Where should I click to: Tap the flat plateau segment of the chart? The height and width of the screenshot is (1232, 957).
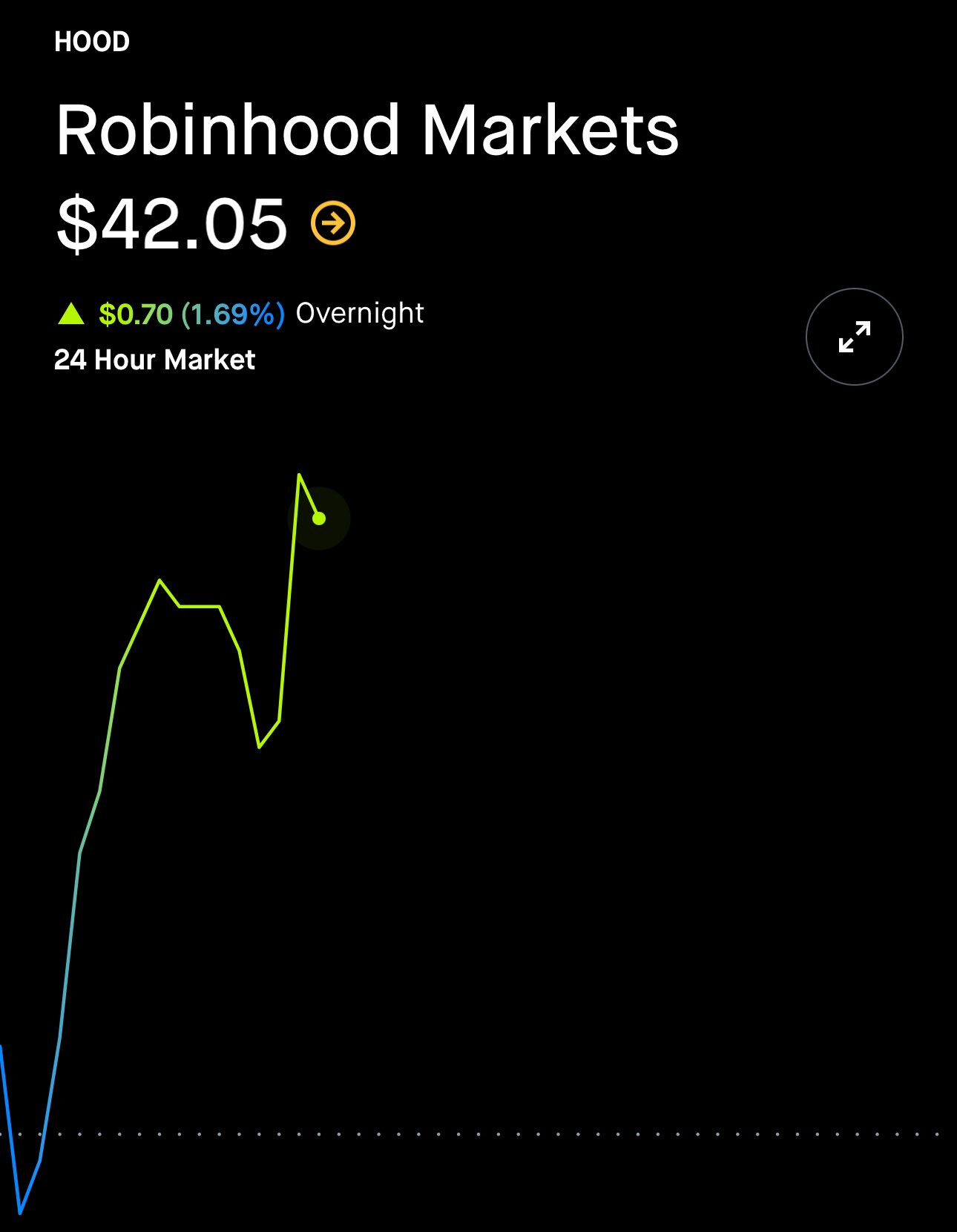200,607
